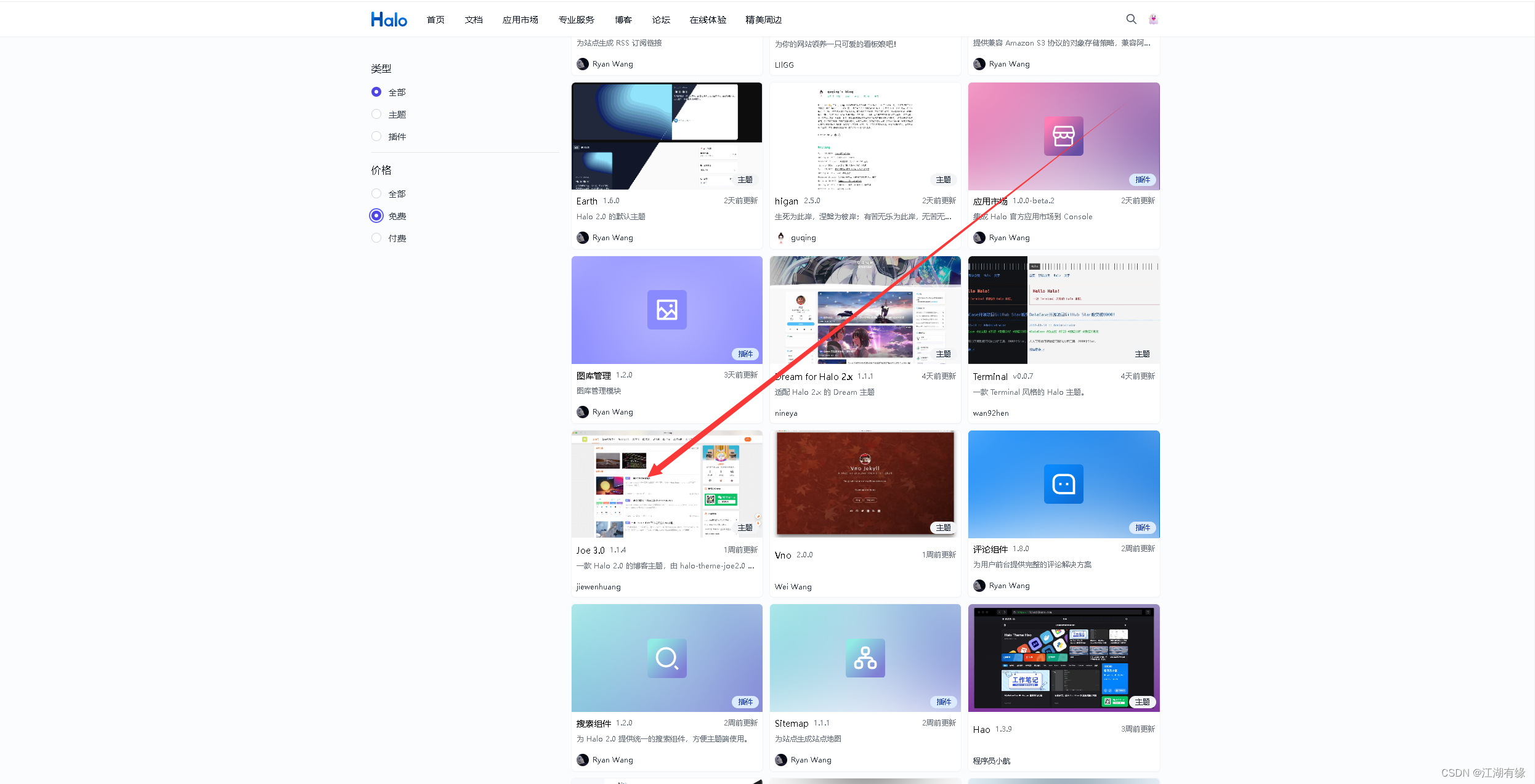The height and width of the screenshot is (784, 1535).
Task: Click 主题 tag on Vno thumbnail
Action: (x=943, y=528)
